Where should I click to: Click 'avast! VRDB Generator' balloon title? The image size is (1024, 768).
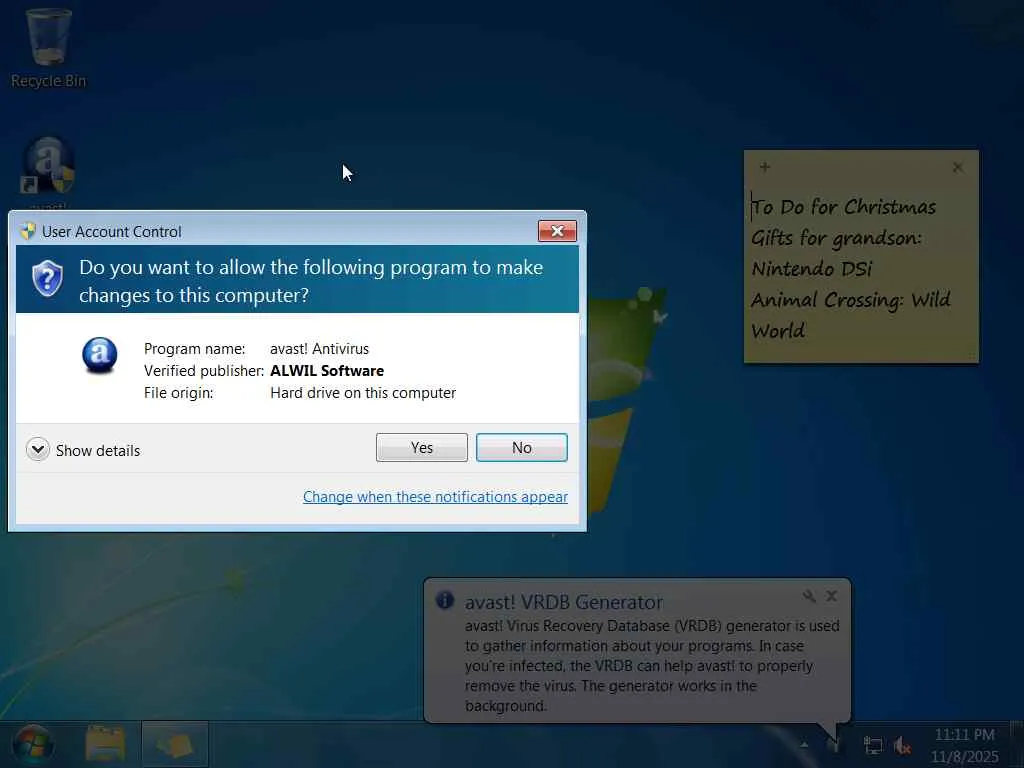564,601
